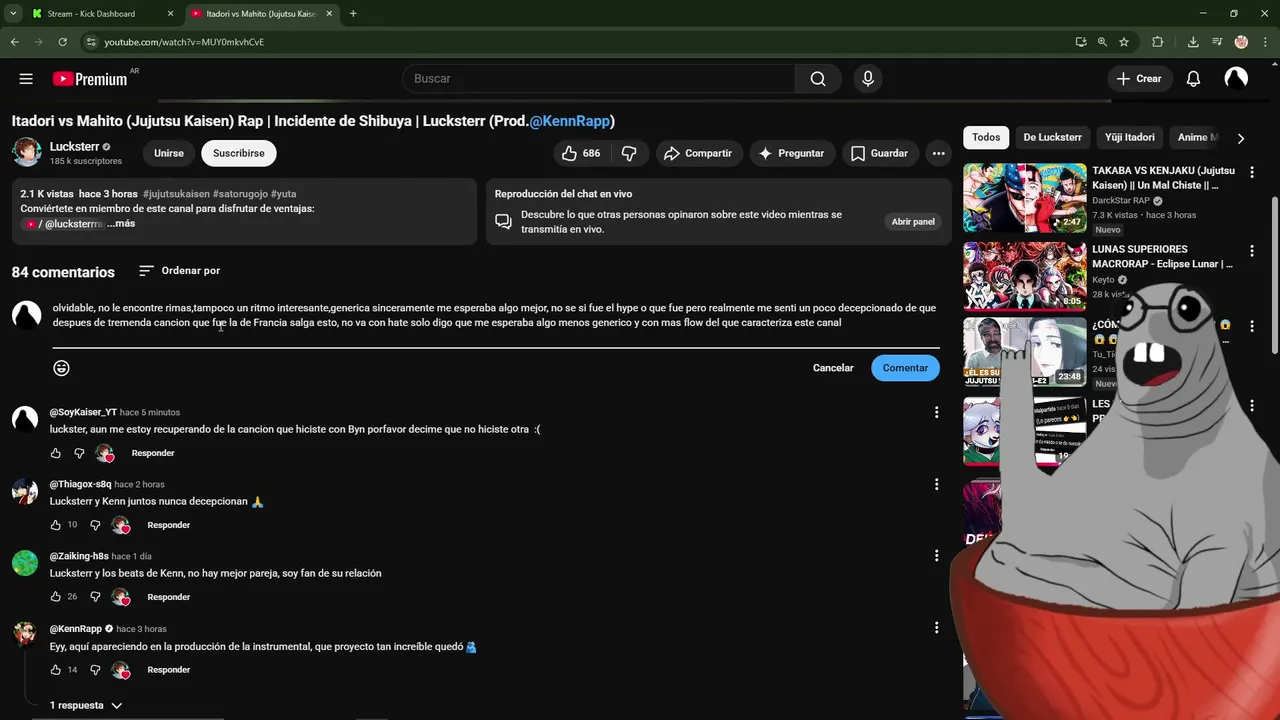1280x720 pixels.
Task: Open a new browser tab
Action: pos(353,14)
